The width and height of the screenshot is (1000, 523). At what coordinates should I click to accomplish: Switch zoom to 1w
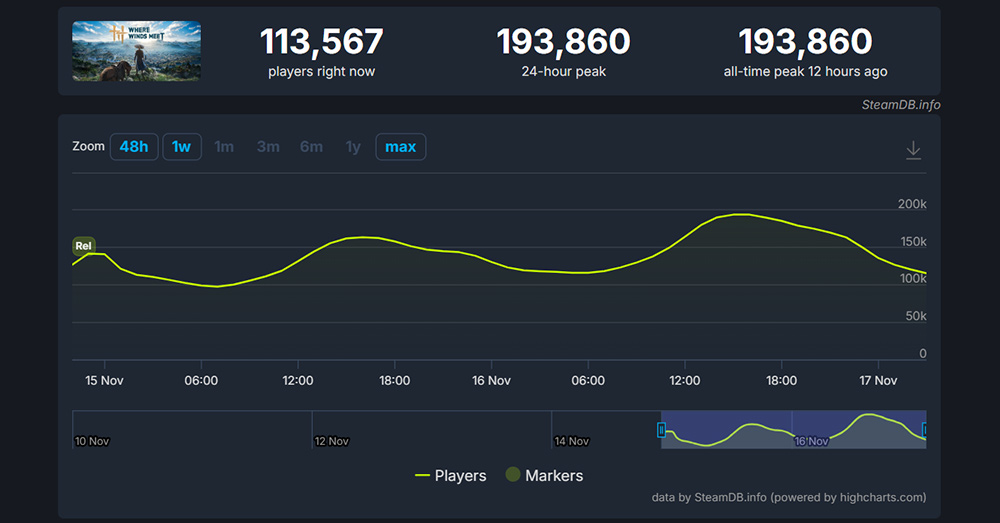coord(181,147)
